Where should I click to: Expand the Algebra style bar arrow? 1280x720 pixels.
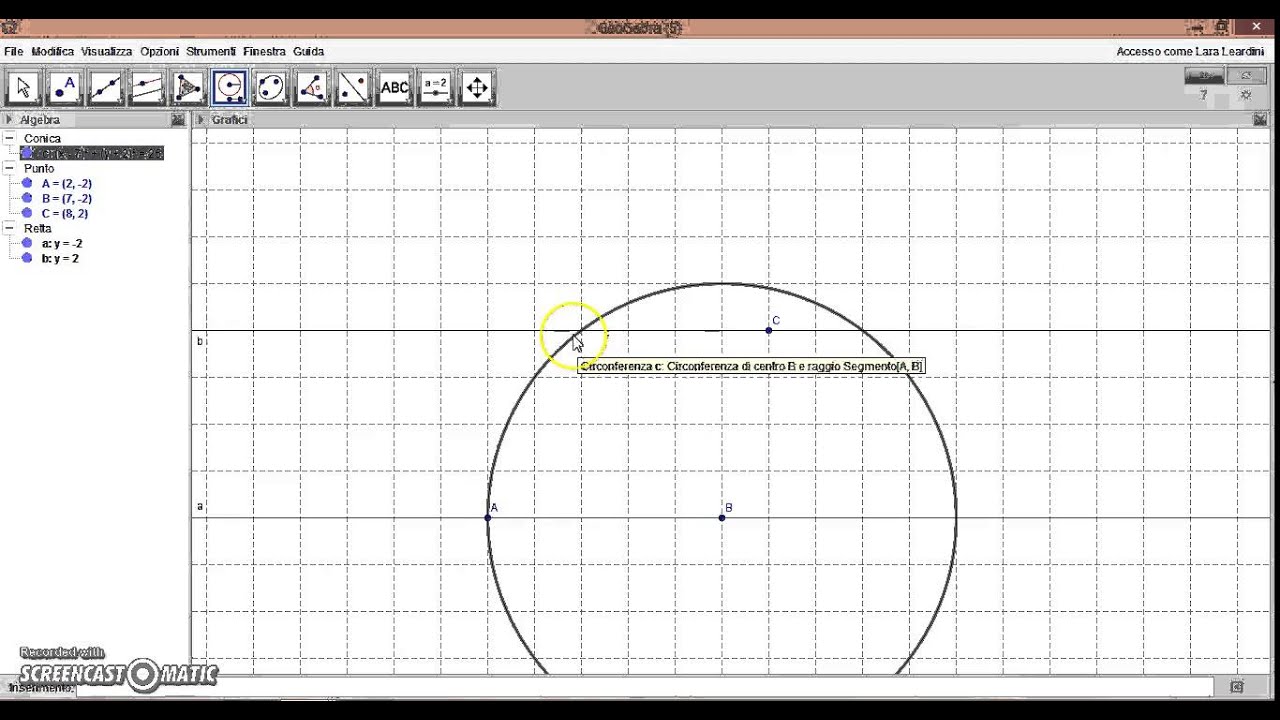click(x=8, y=120)
